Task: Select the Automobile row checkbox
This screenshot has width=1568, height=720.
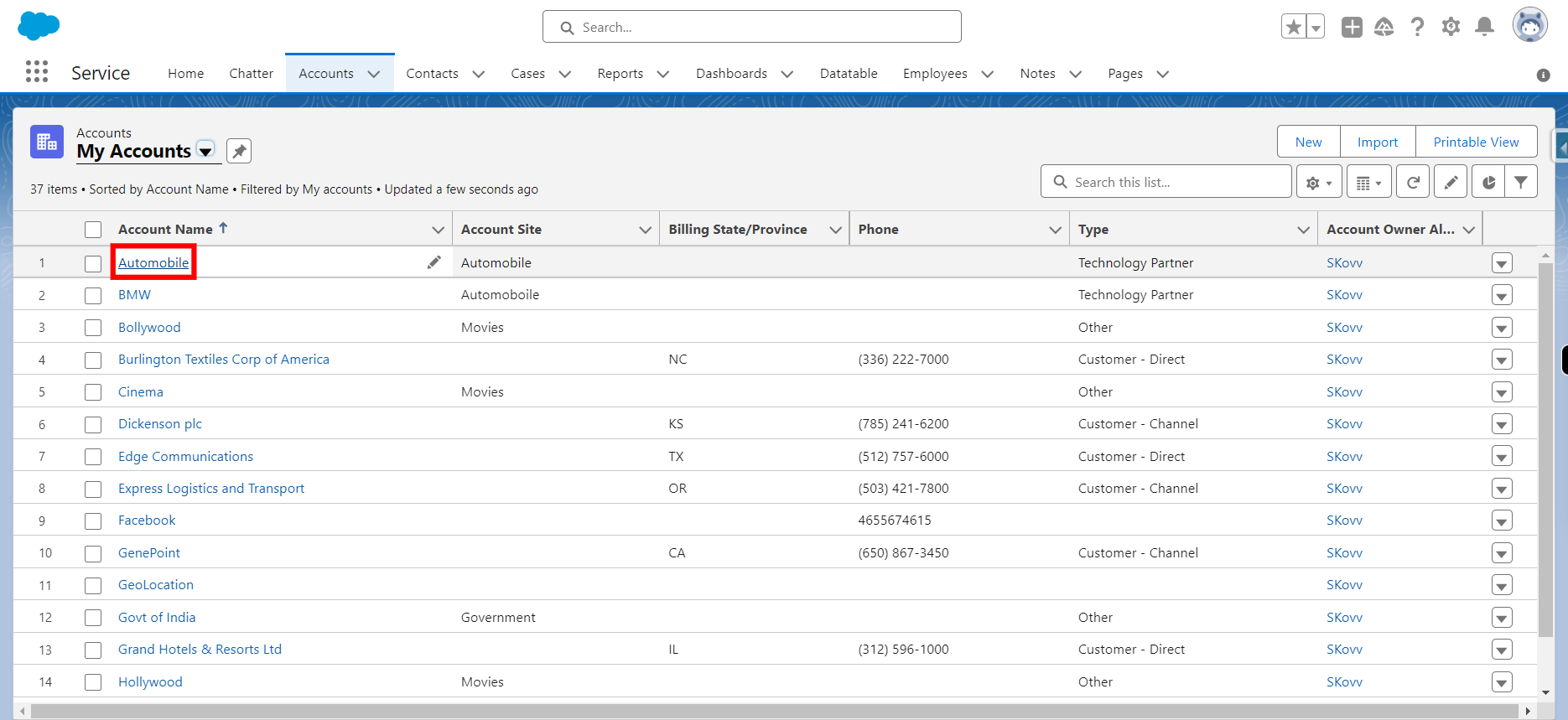Action: coord(93,263)
